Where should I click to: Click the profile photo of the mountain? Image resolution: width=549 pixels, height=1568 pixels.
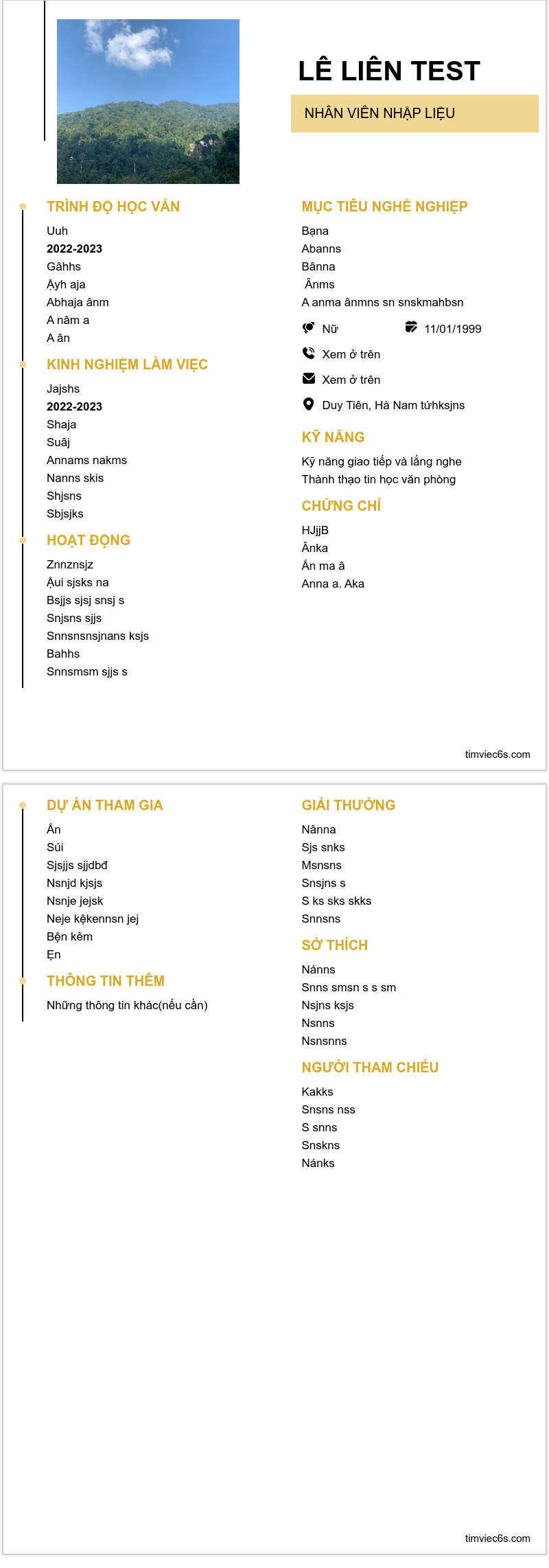tap(148, 102)
